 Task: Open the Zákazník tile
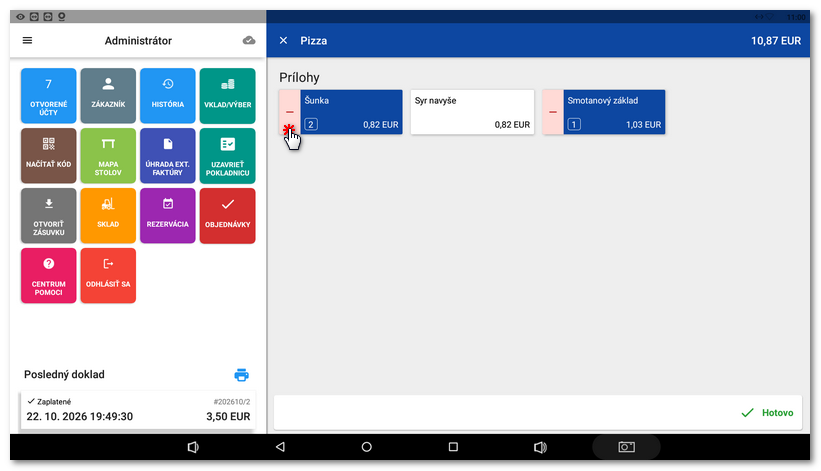(x=108, y=96)
